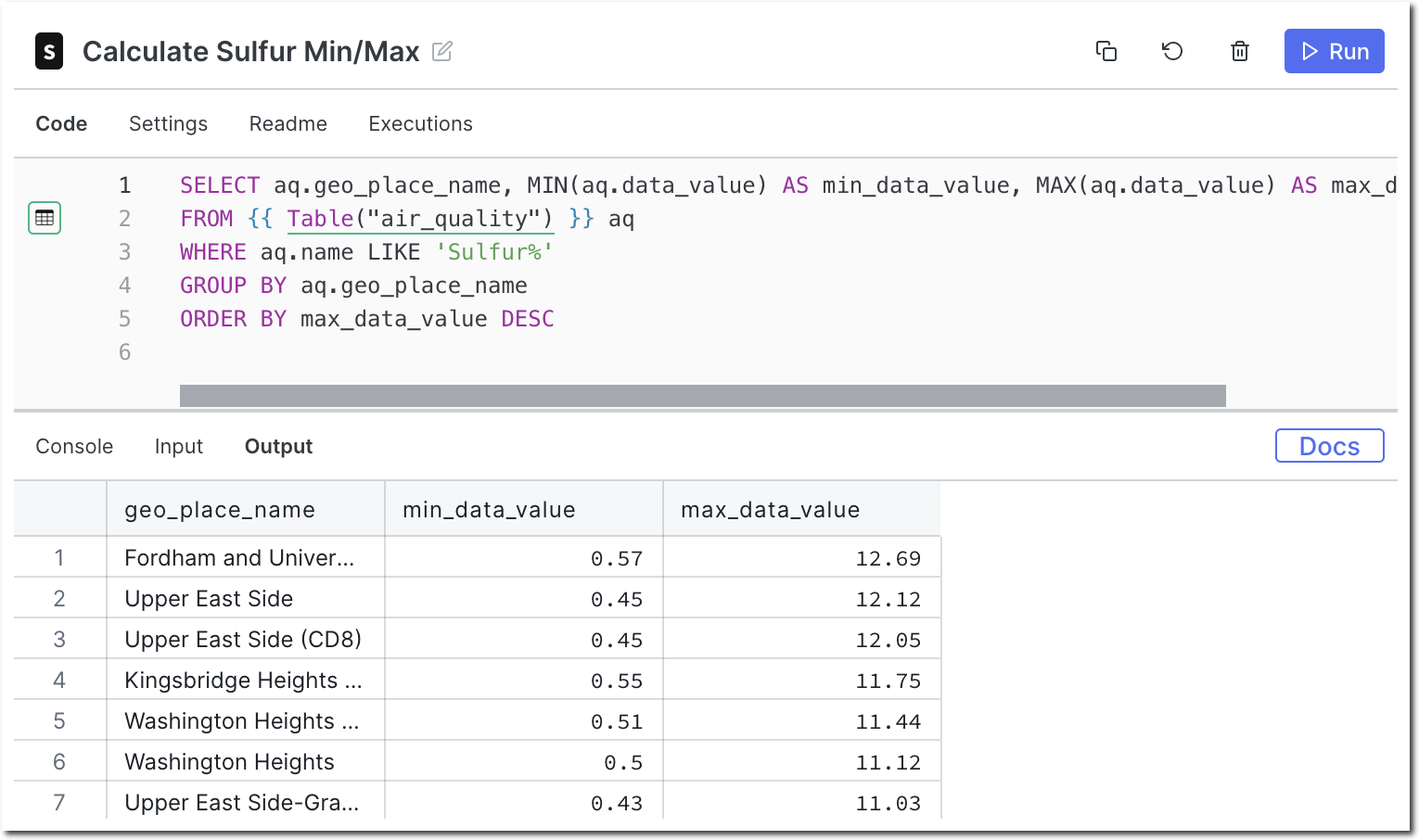Select output row number 7
The height and width of the screenshot is (840, 1419).
point(59,802)
